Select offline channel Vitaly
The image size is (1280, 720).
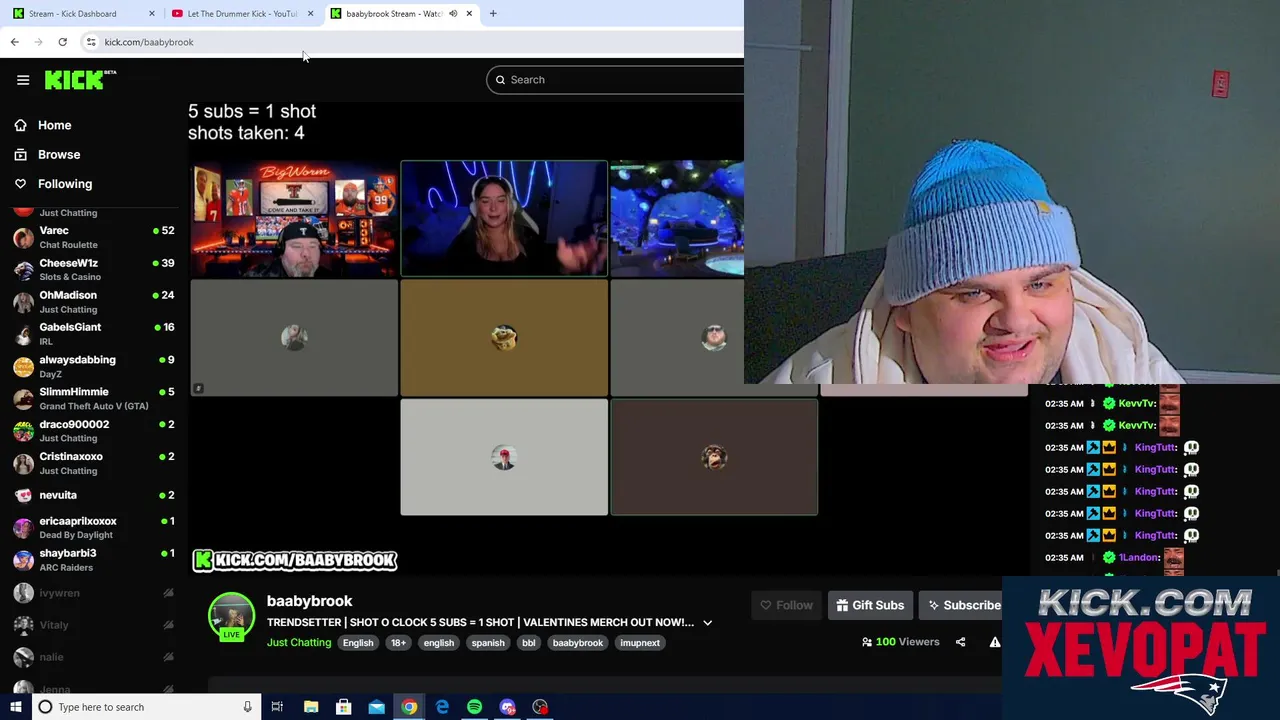94,625
